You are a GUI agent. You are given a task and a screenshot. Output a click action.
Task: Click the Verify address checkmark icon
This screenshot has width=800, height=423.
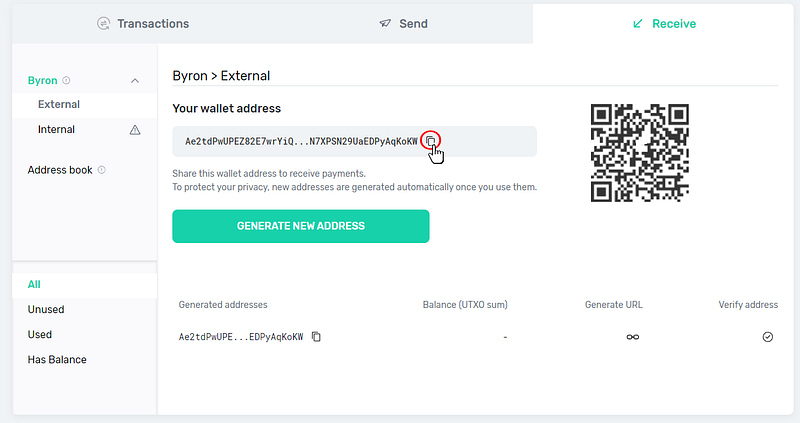pos(767,337)
